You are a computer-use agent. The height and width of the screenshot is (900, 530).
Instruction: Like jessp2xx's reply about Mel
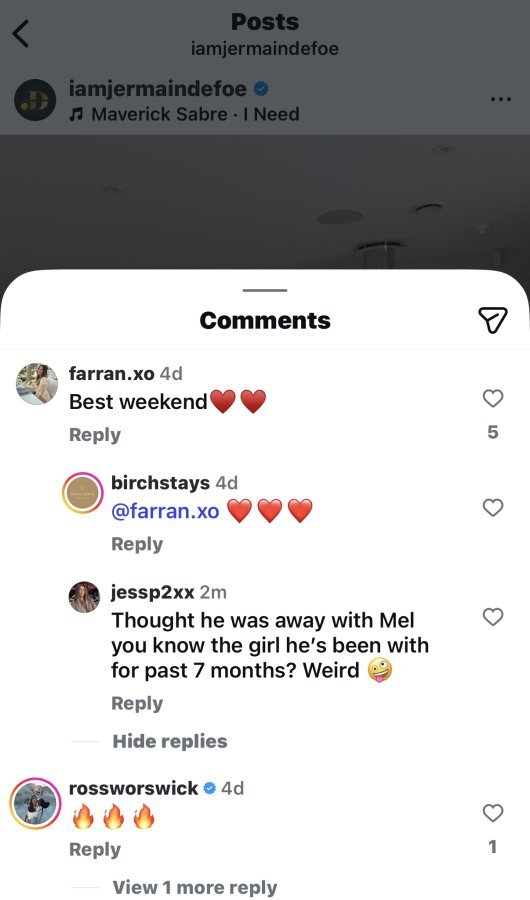[493, 616]
